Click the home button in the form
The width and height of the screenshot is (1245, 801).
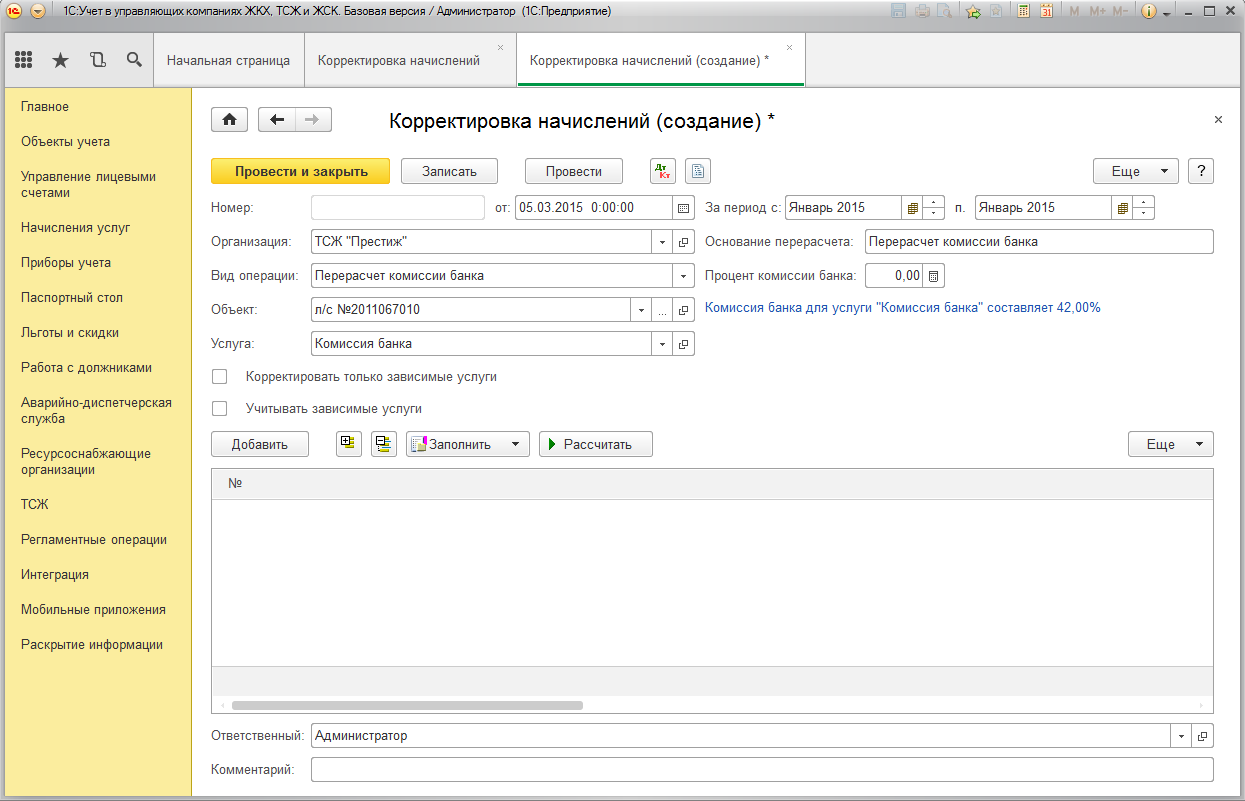(229, 120)
